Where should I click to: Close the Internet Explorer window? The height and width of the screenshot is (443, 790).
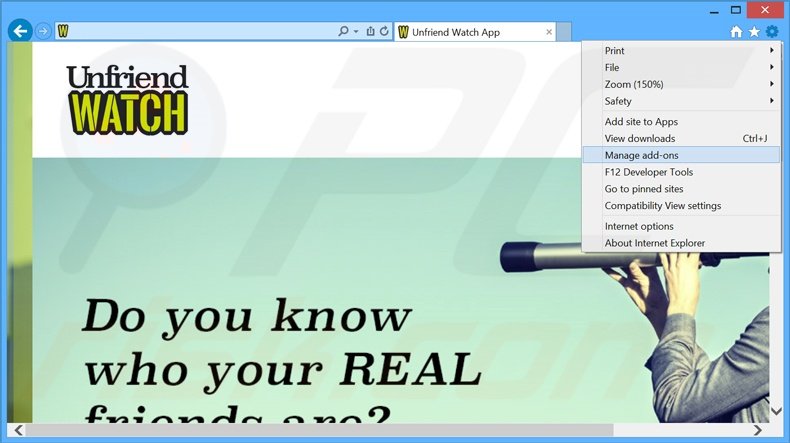(765, 10)
